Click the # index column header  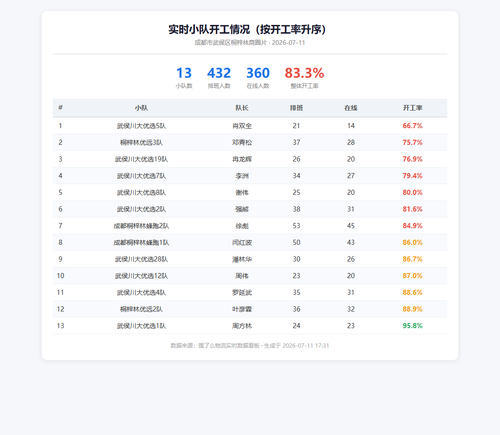pos(60,107)
